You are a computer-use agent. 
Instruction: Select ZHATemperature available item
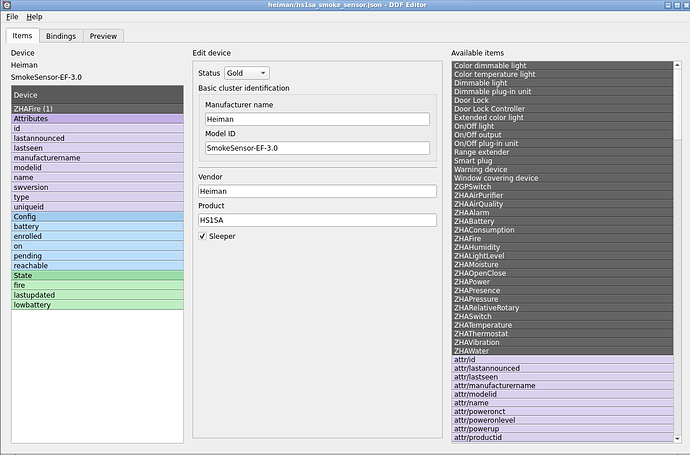tap(562, 325)
